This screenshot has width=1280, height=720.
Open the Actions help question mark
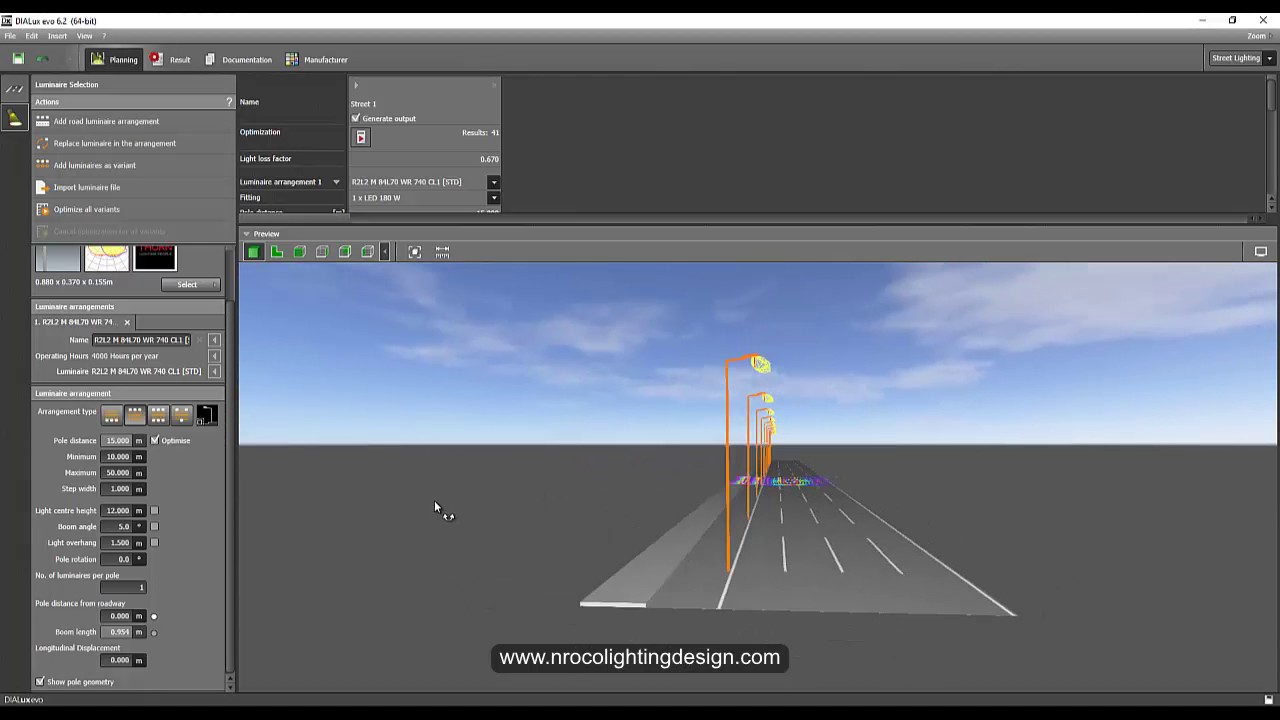229,102
